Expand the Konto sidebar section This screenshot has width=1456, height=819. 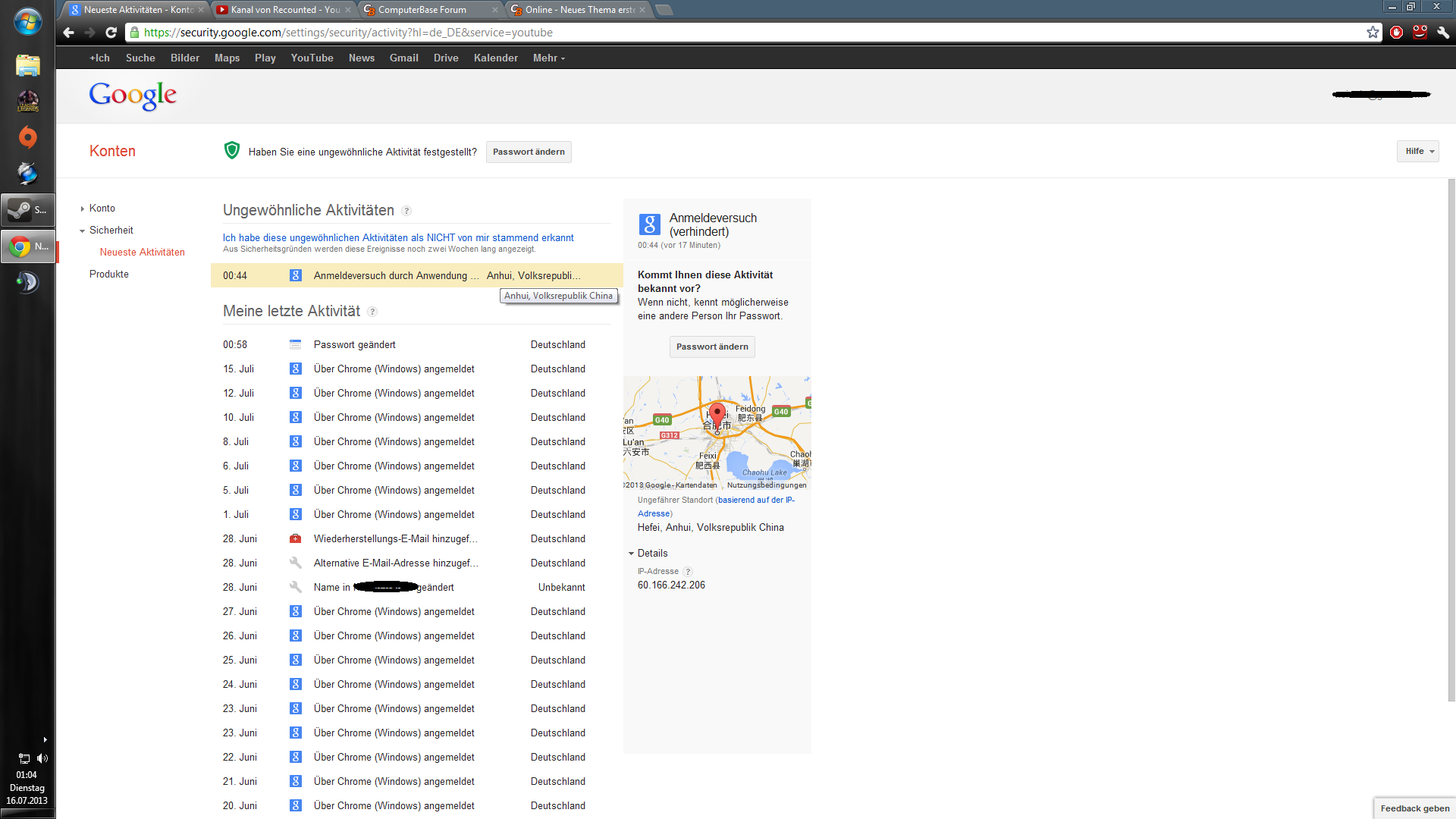[83, 209]
